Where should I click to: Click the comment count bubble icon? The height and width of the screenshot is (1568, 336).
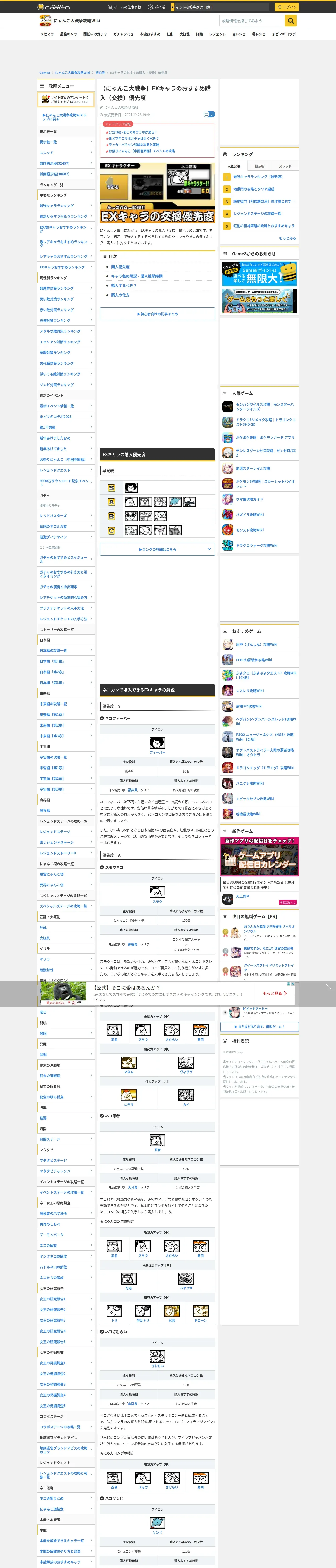coord(209,114)
